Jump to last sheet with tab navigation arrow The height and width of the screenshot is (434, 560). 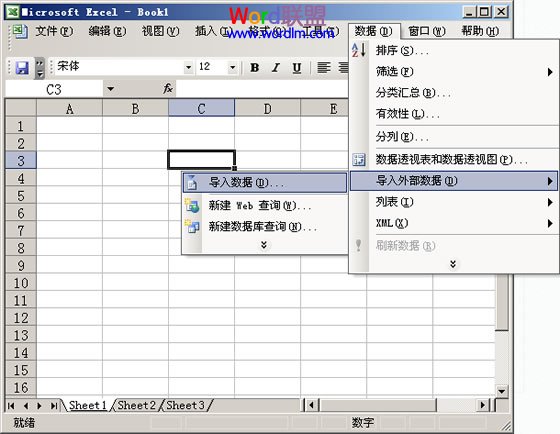tap(54, 406)
